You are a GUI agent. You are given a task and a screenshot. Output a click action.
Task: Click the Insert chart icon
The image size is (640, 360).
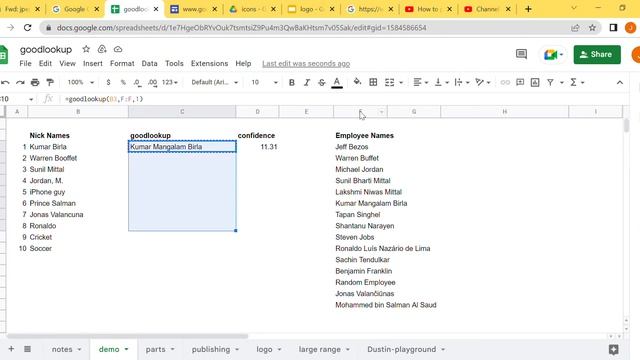[535, 82]
